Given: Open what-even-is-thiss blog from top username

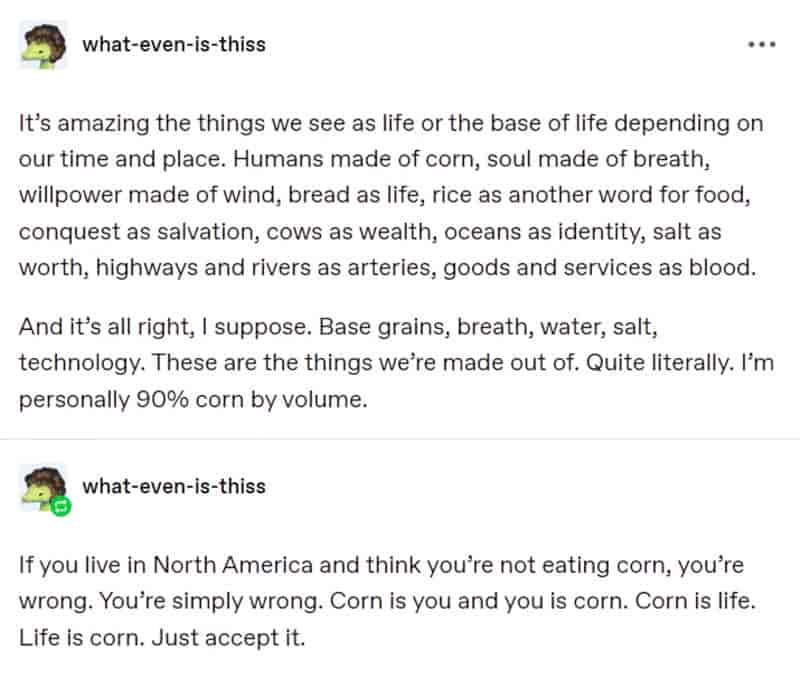Looking at the screenshot, I should (174, 45).
